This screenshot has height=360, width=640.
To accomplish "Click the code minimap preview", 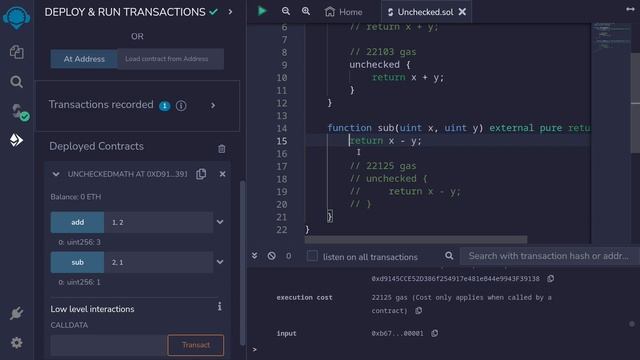I will [611, 38].
